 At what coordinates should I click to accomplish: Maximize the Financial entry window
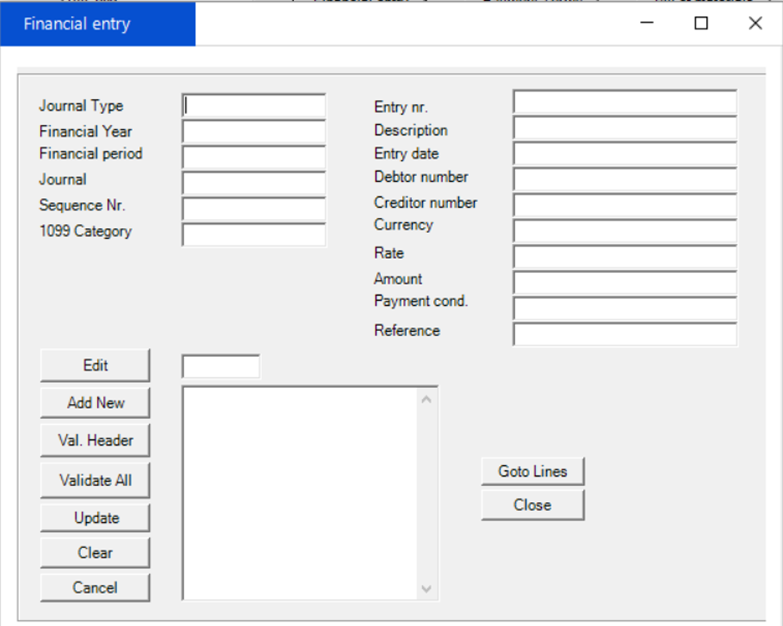[701, 23]
